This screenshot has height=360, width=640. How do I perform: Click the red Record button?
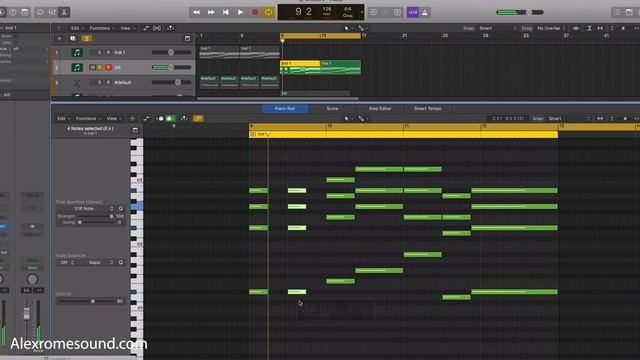coord(255,12)
